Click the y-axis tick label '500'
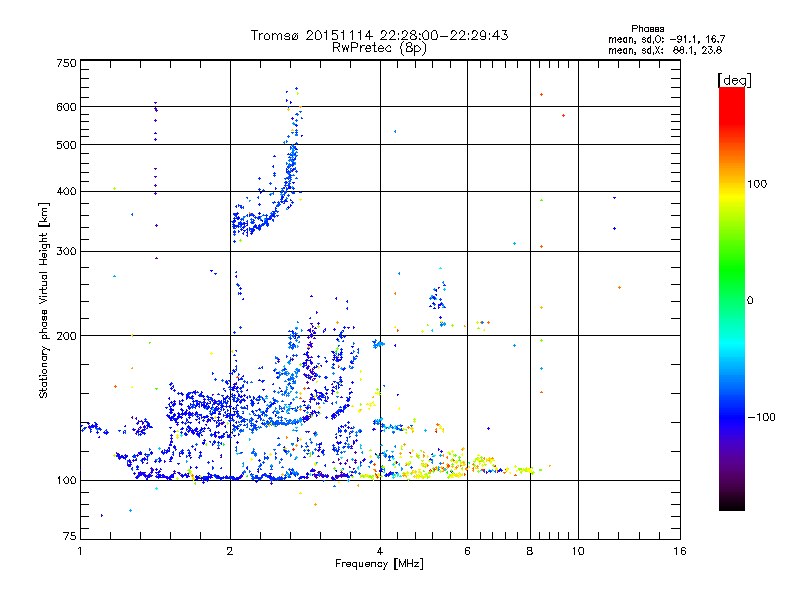 click(x=66, y=145)
